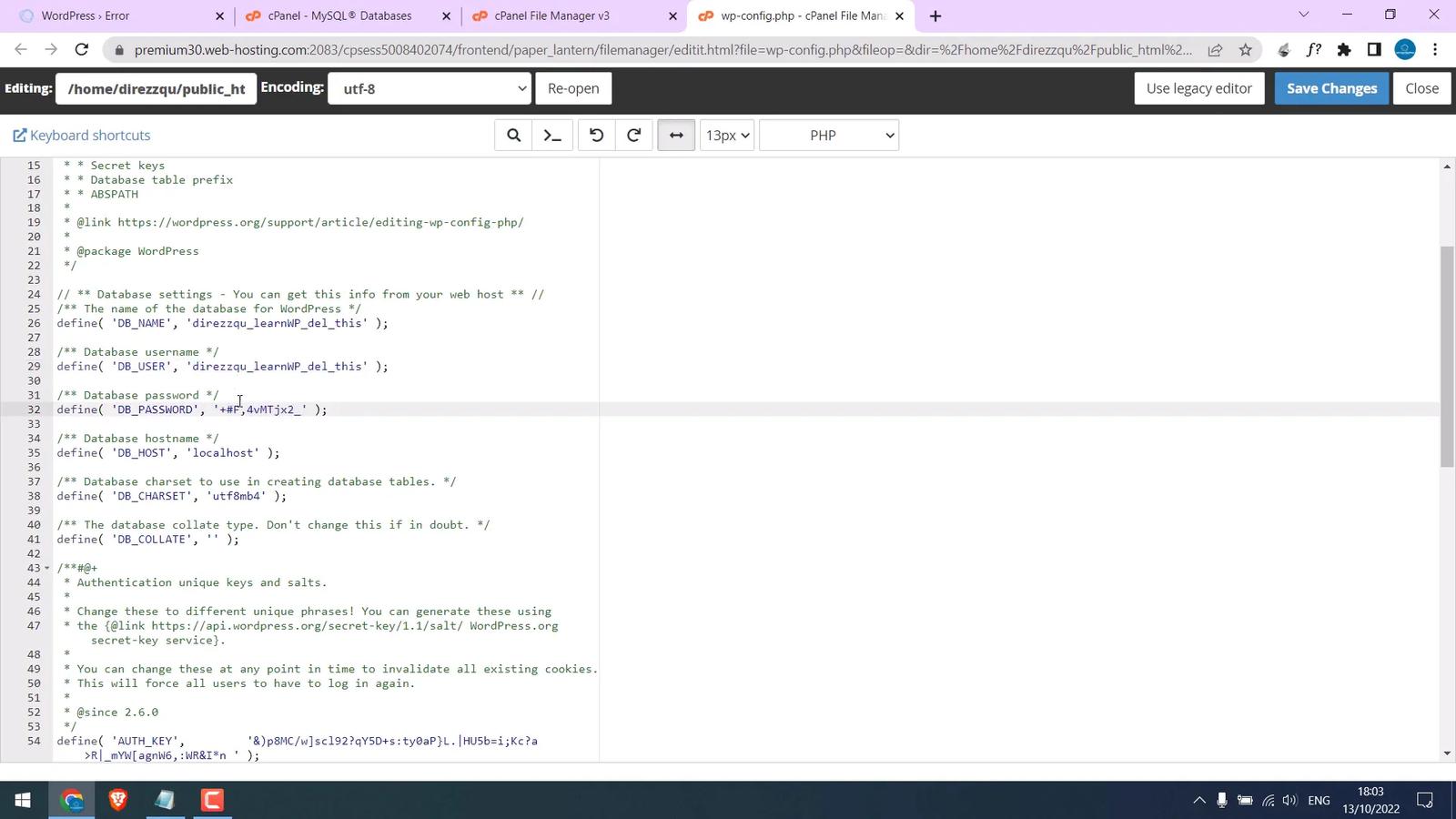1456x819 pixels.
Task: Open Chrome from the taskbar
Action: coord(72,800)
